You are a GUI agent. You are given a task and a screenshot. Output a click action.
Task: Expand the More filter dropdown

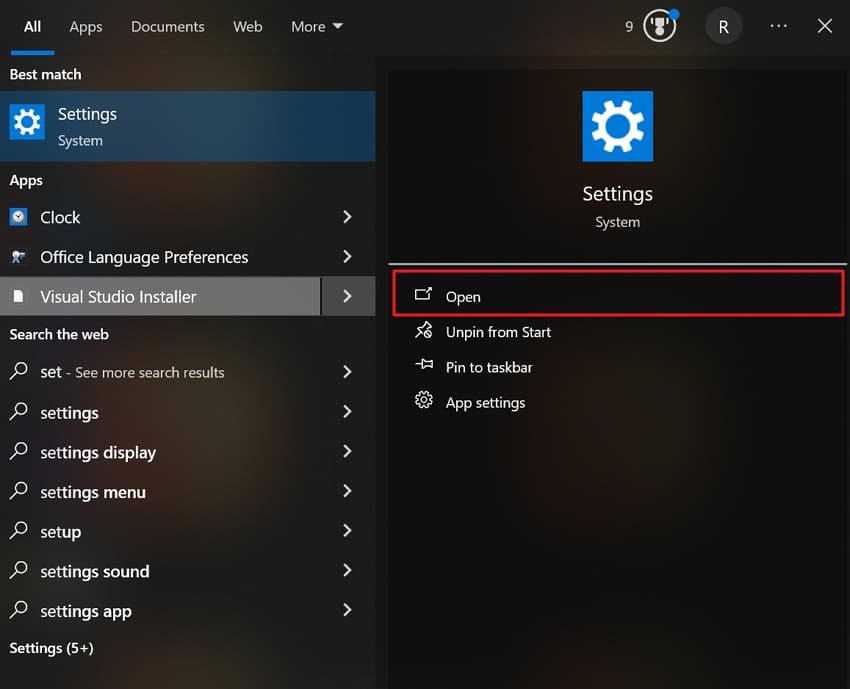pos(316,26)
